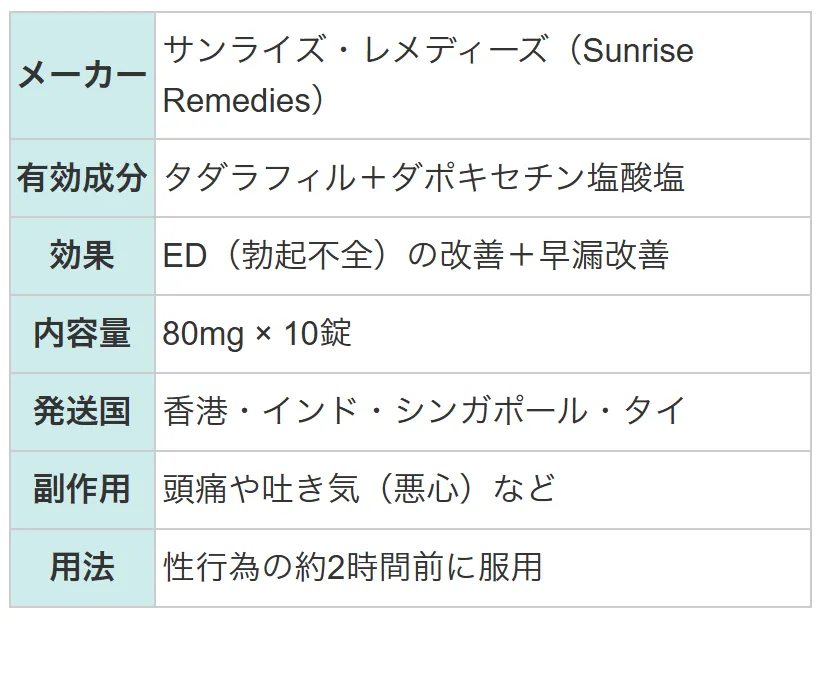Click the 内容量 header cell
820x683 pixels.
coord(83,334)
